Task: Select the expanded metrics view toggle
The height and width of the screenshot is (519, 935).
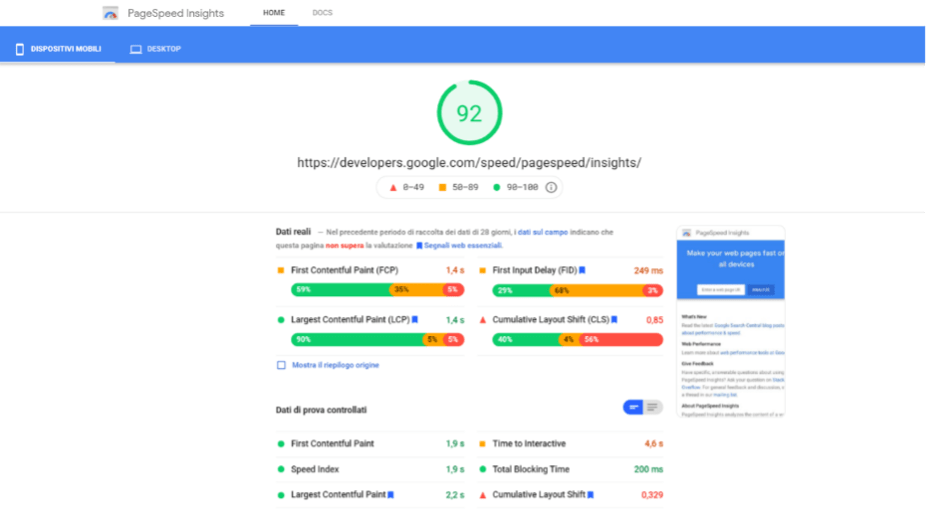Action: click(652, 407)
